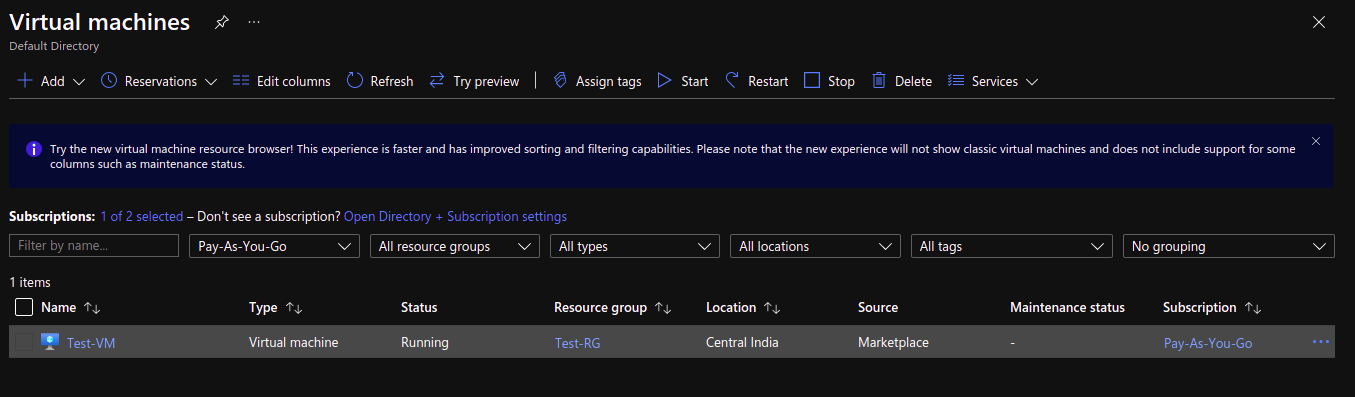
Task: Click the Test-VM machine icon
Action: point(50,342)
